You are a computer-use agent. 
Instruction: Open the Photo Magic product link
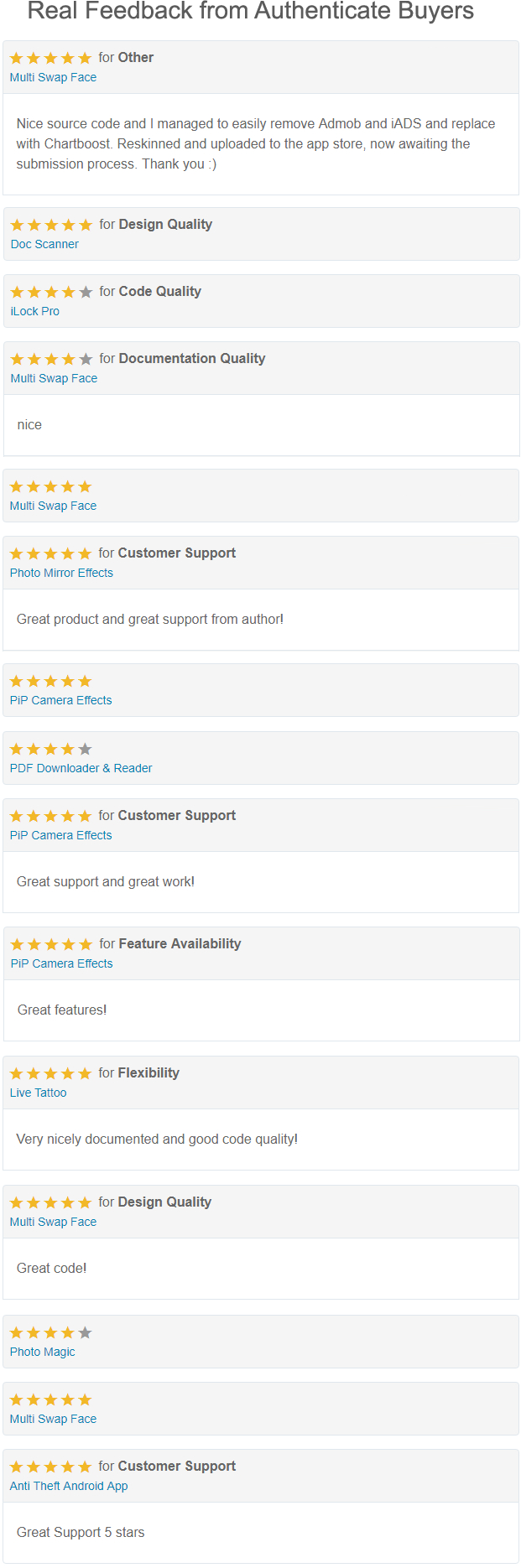coord(42,1352)
